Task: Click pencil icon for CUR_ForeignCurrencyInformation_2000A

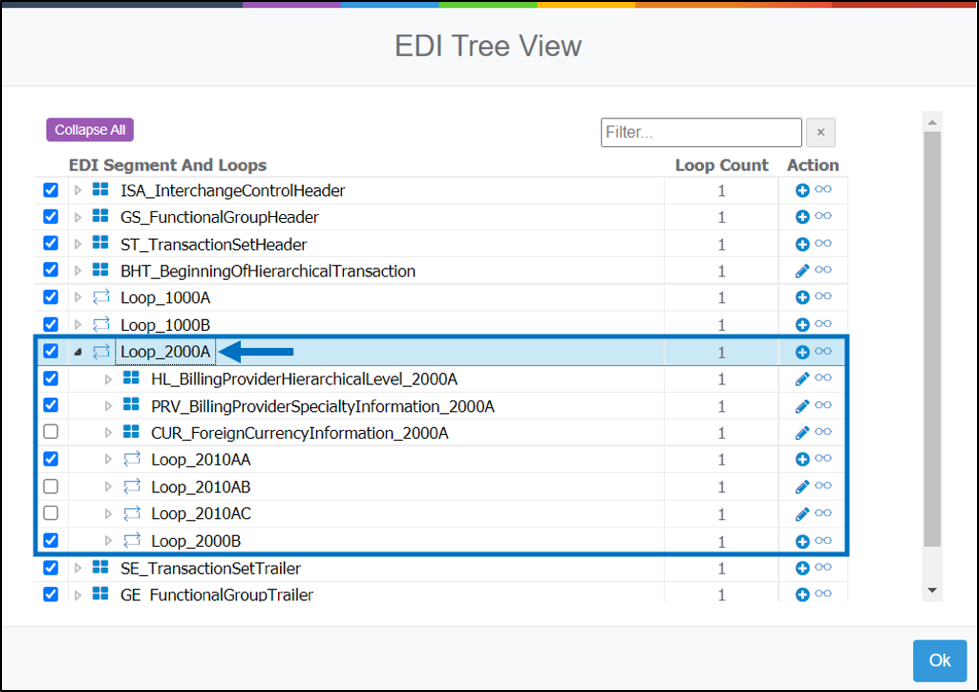Action: [802, 433]
